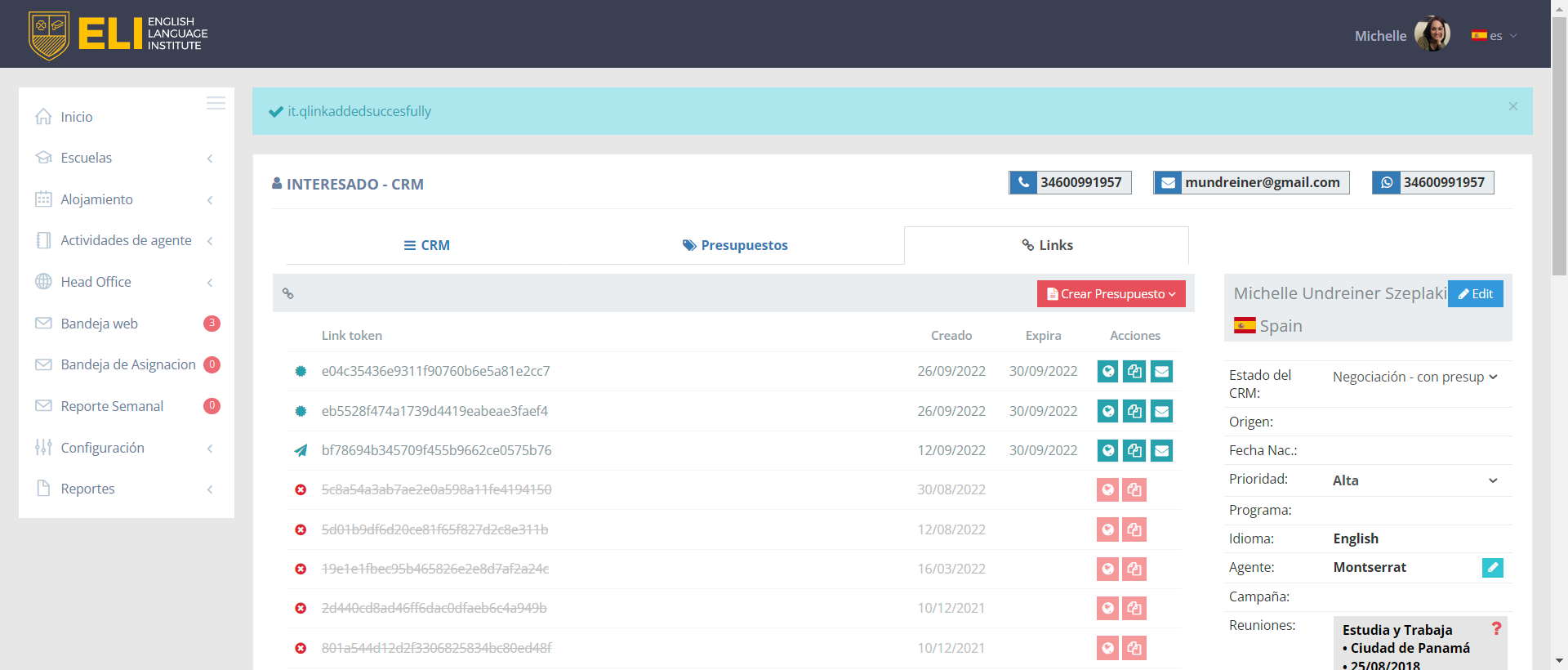This screenshot has width=1568, height=670.
Task: Open the Prioridad dropdown showing Alta
Action: [1414, 480]
